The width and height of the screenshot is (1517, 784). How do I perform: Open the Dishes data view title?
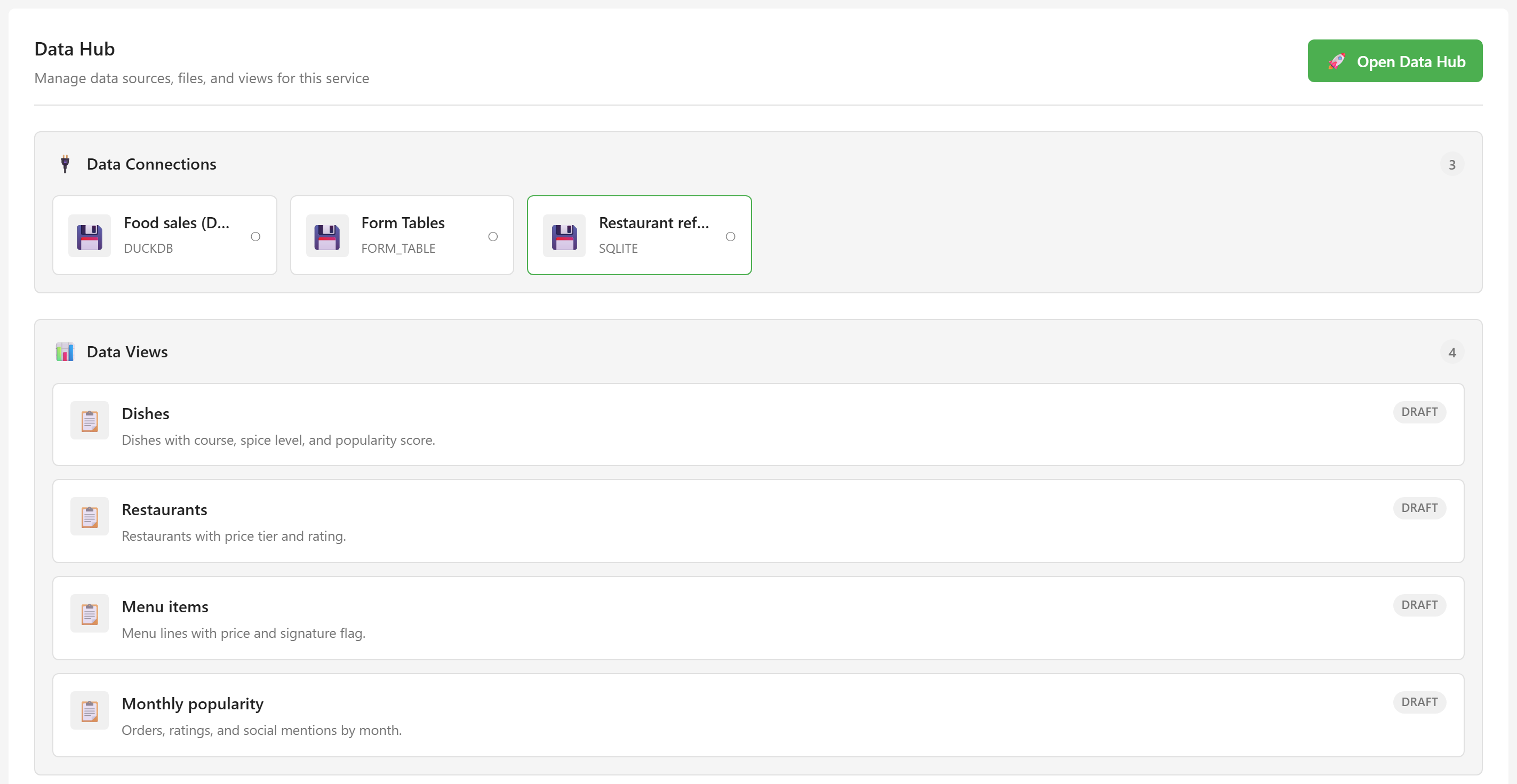[x=146, y=414]
